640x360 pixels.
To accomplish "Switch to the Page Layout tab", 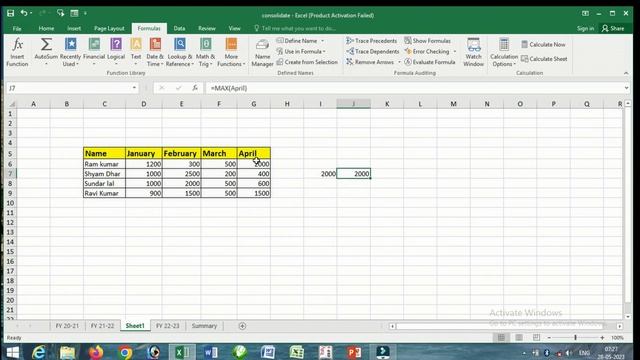I will coord(109,28).
